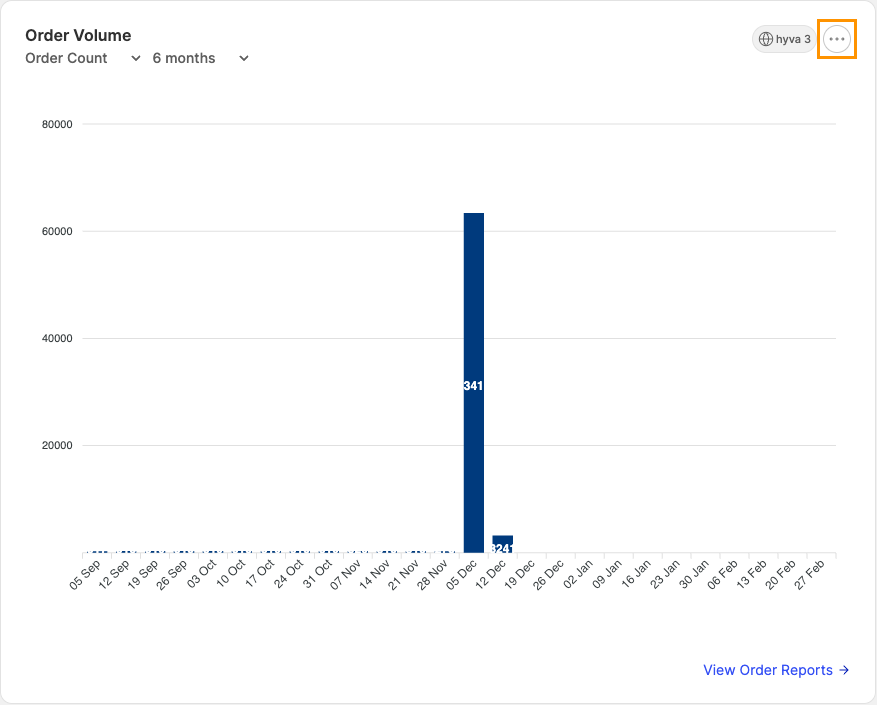The height and width of the screenshot is (705, 877).
Task: Click the chevron beside Order Count
Action: [136, 59]
